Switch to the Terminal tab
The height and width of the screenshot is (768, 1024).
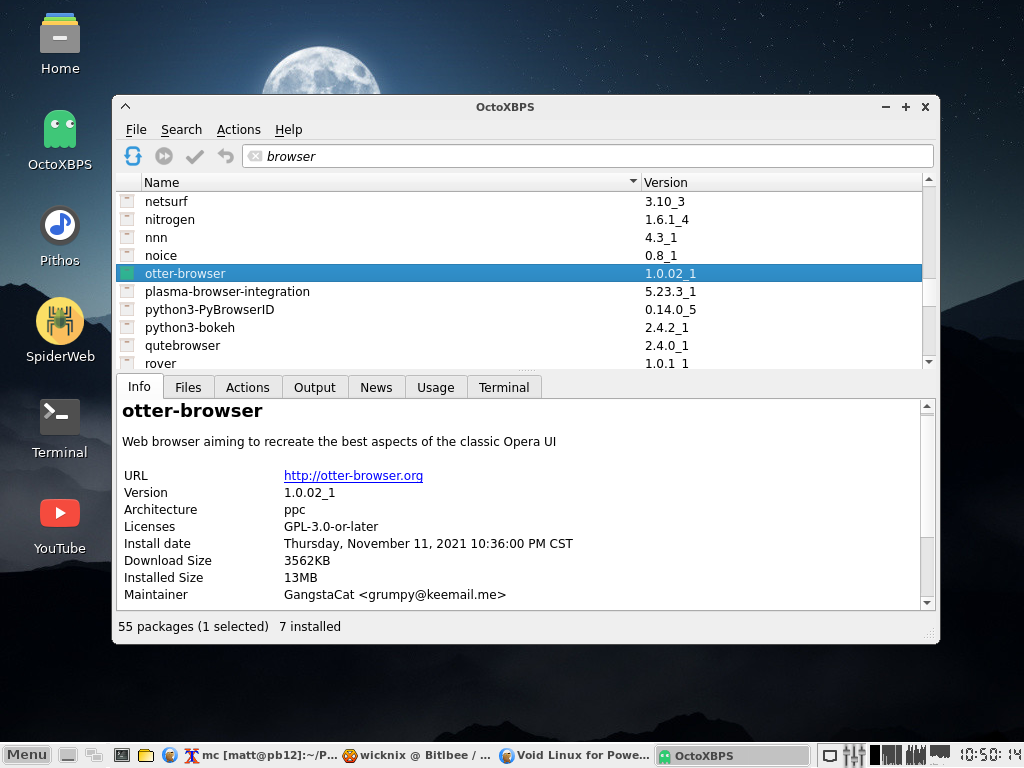point(504,387)
